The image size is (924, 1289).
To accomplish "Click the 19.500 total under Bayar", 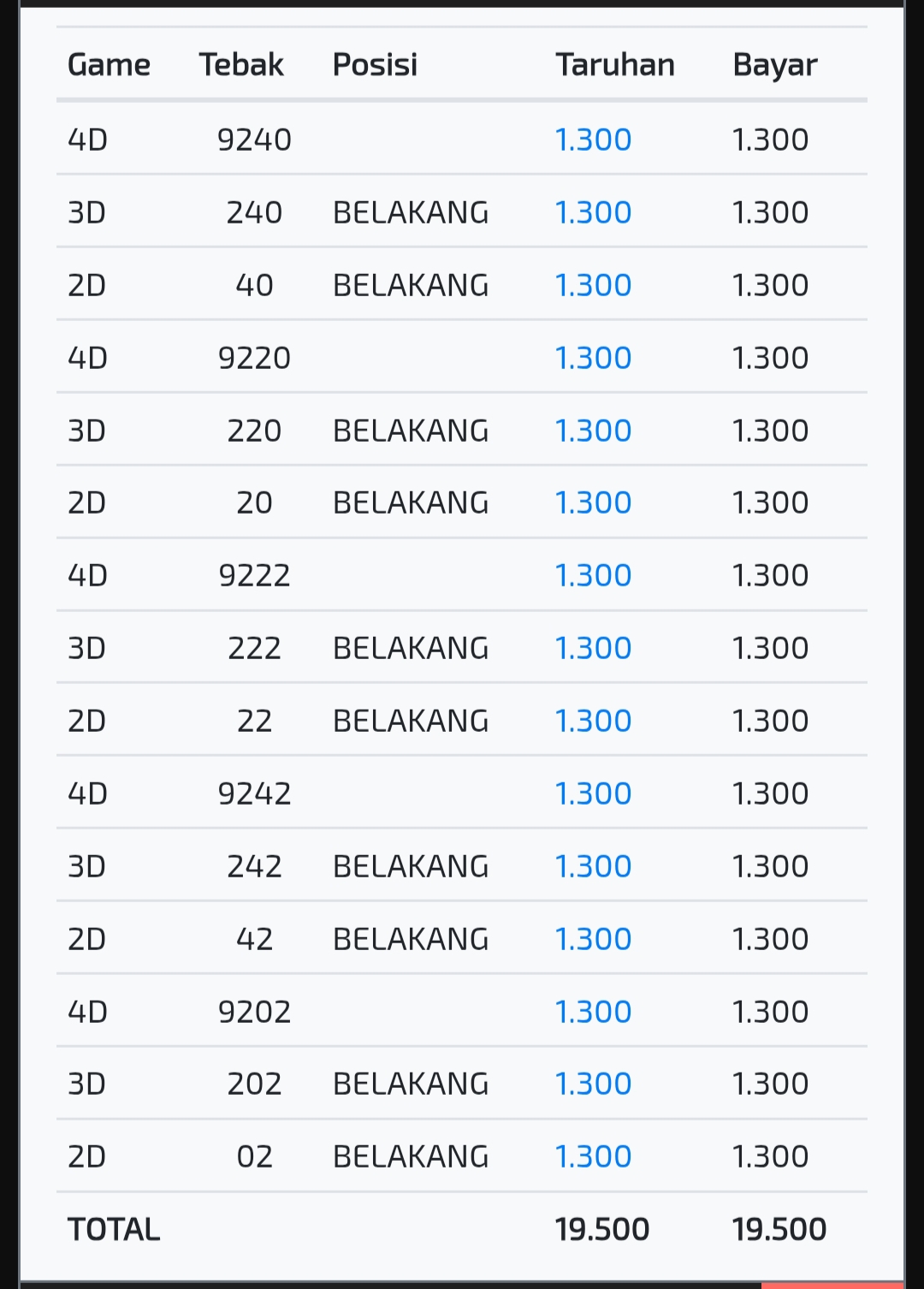I will click(779, 1230).
